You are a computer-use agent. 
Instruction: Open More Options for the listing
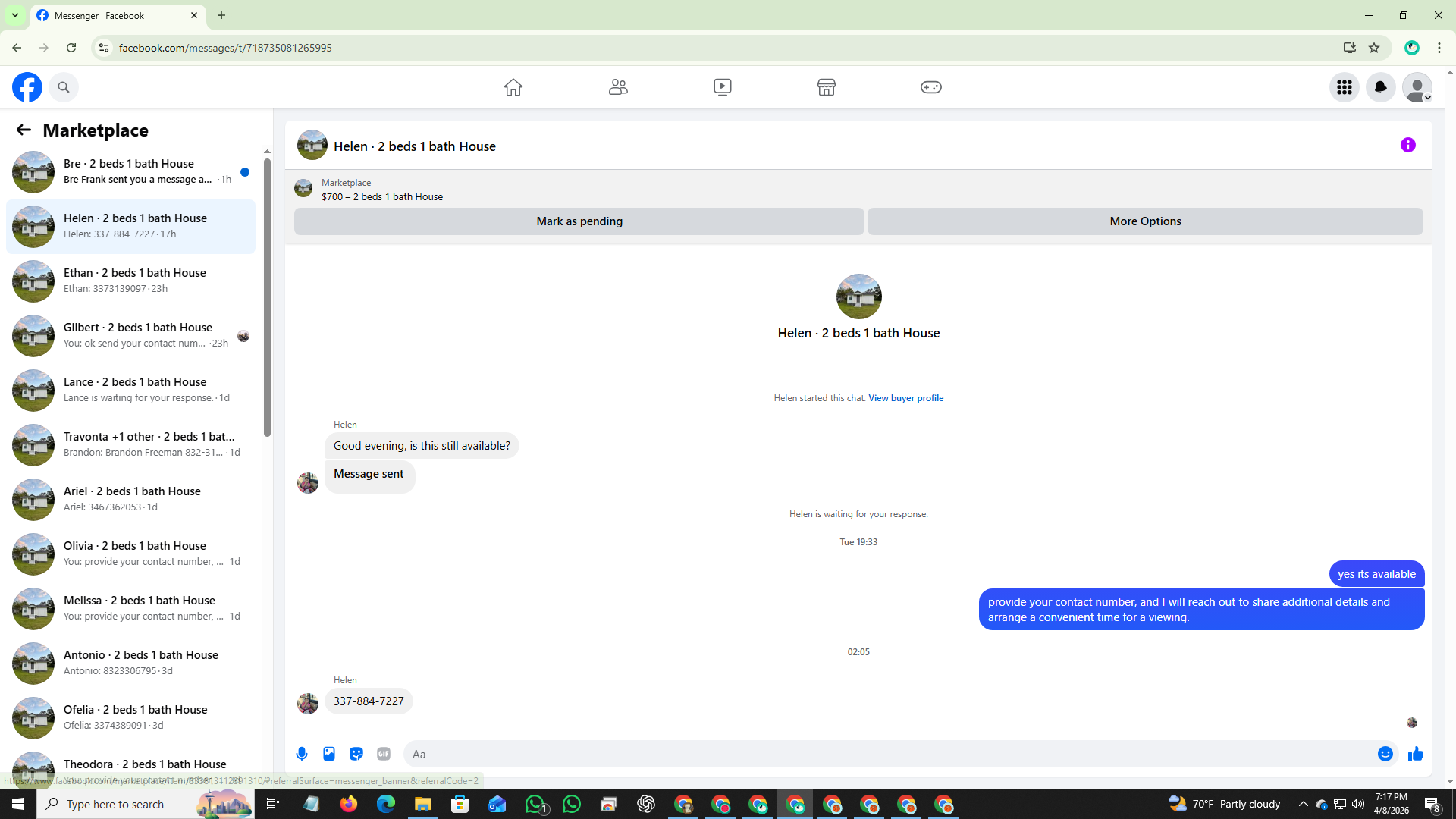click(x=1144, y=221)
